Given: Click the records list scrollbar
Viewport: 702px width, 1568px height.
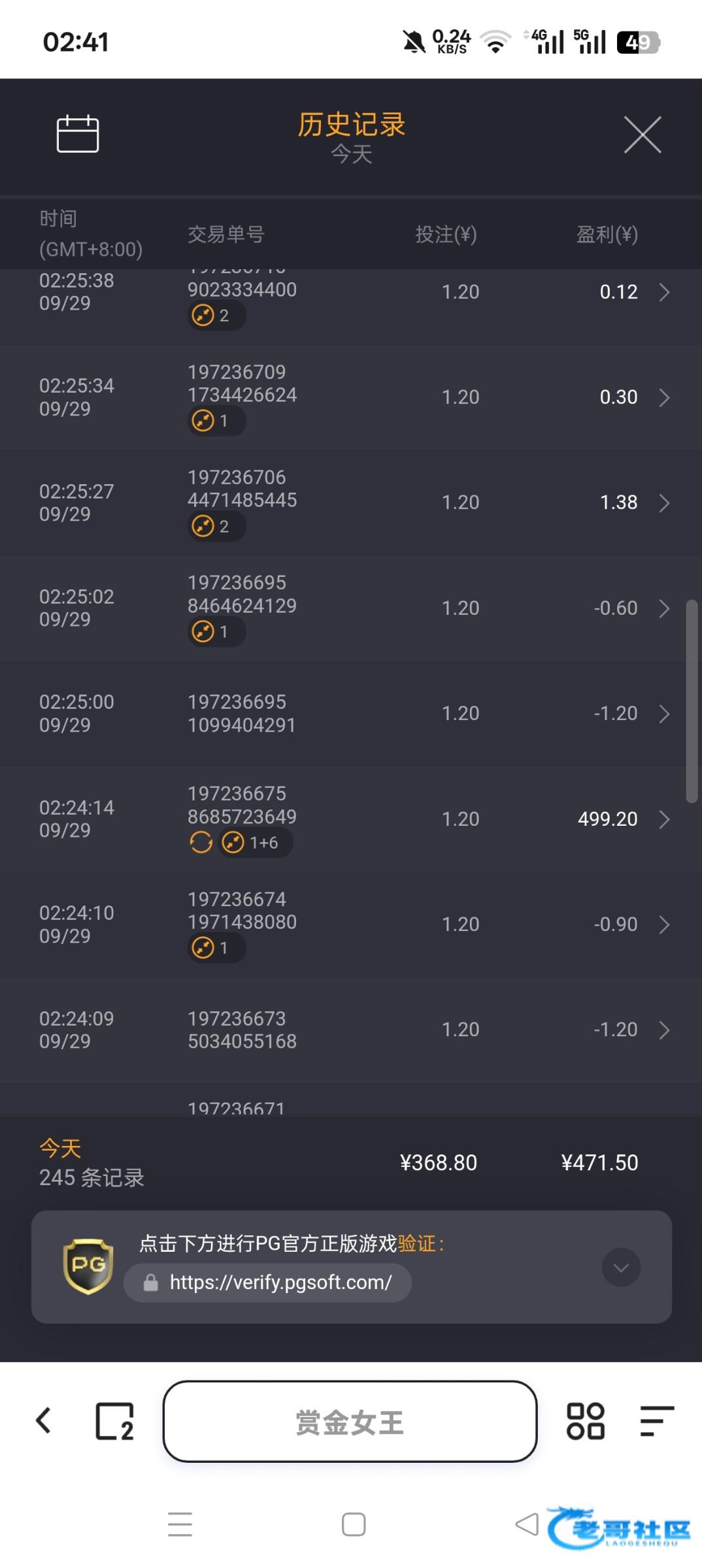Looking at the screenshot, I should (692, 700).
